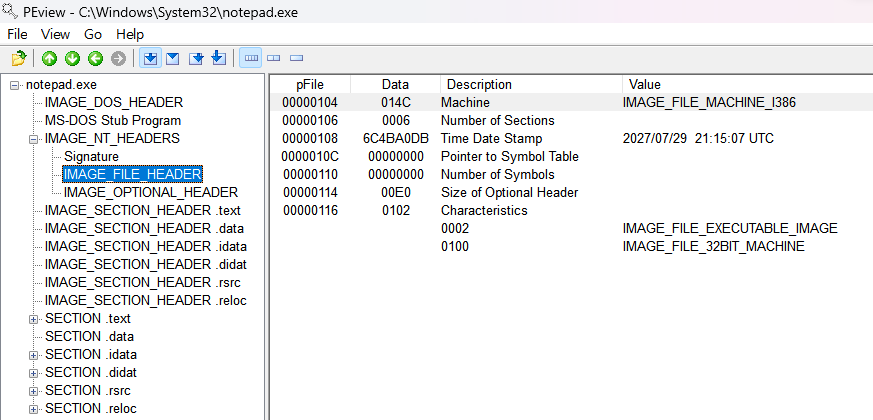
Task: Expand the SECTION .reloc node
Action: (33, 408)
